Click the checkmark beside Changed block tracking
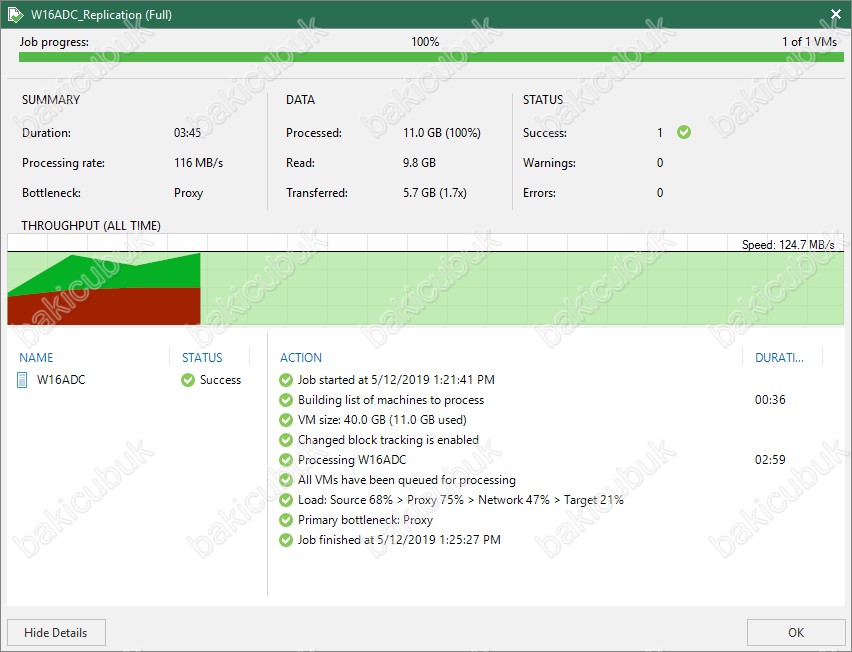The image size is (852, 652). click(x=286, y=440)
